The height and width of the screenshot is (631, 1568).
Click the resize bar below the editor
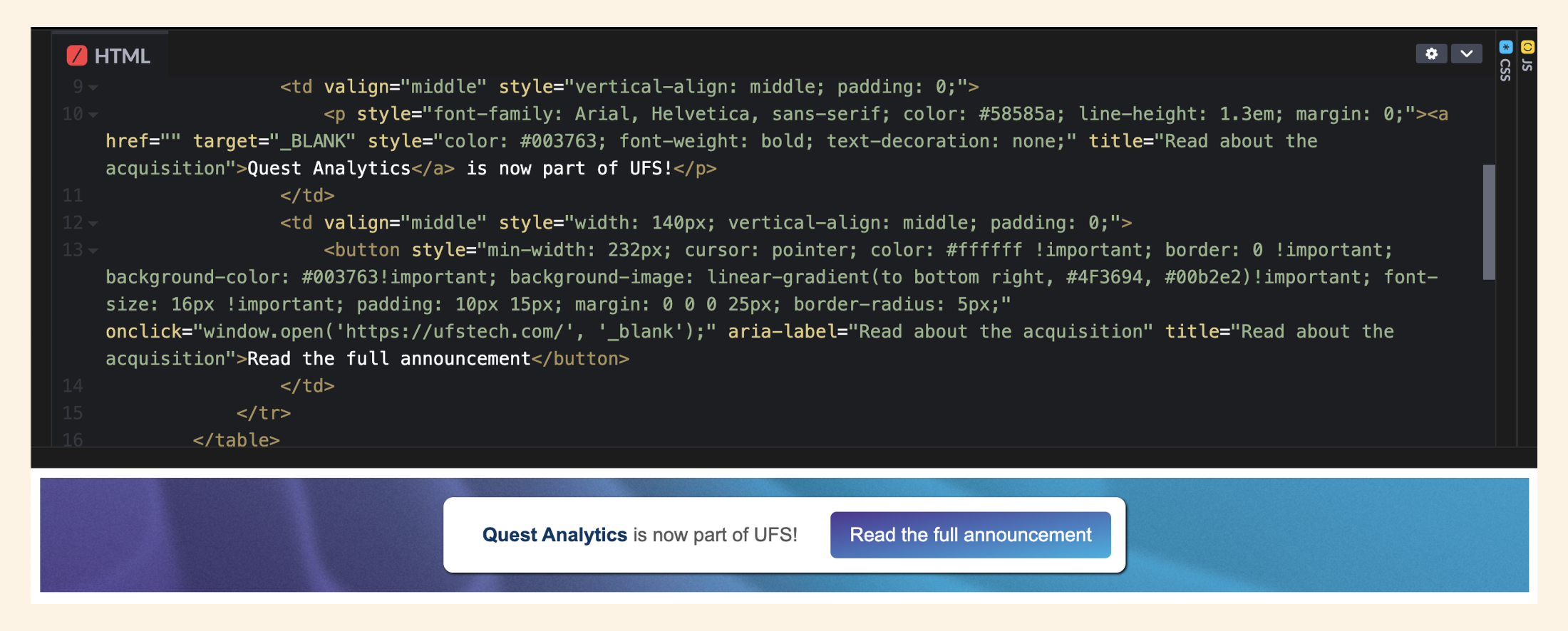coord(784,457)
